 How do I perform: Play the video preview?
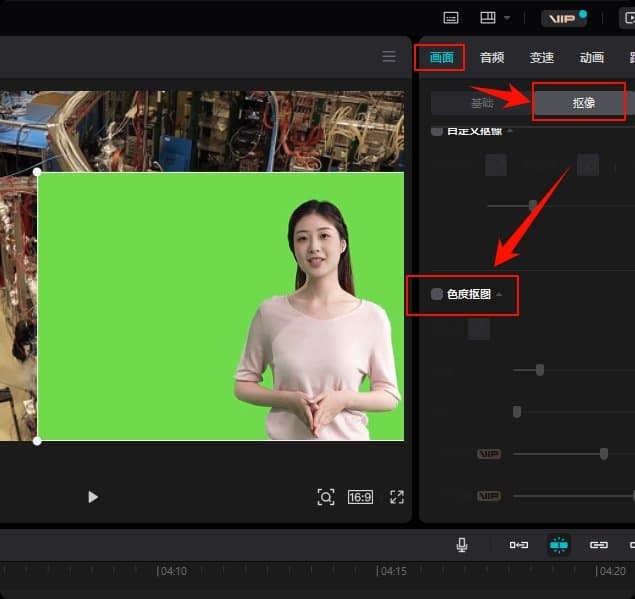pyautogui.click(x=93, y=497)
